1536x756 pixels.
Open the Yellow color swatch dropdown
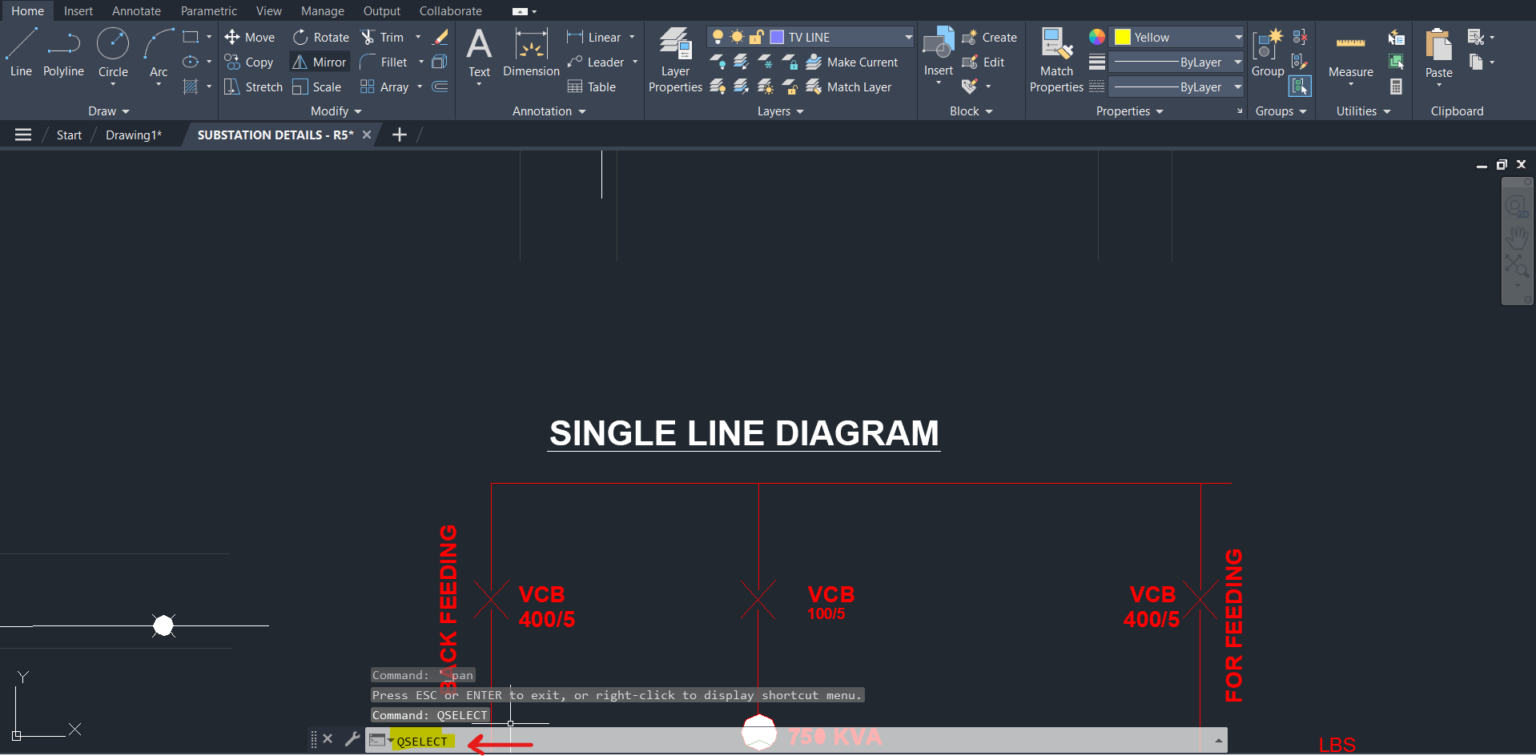coord(1238,36)
